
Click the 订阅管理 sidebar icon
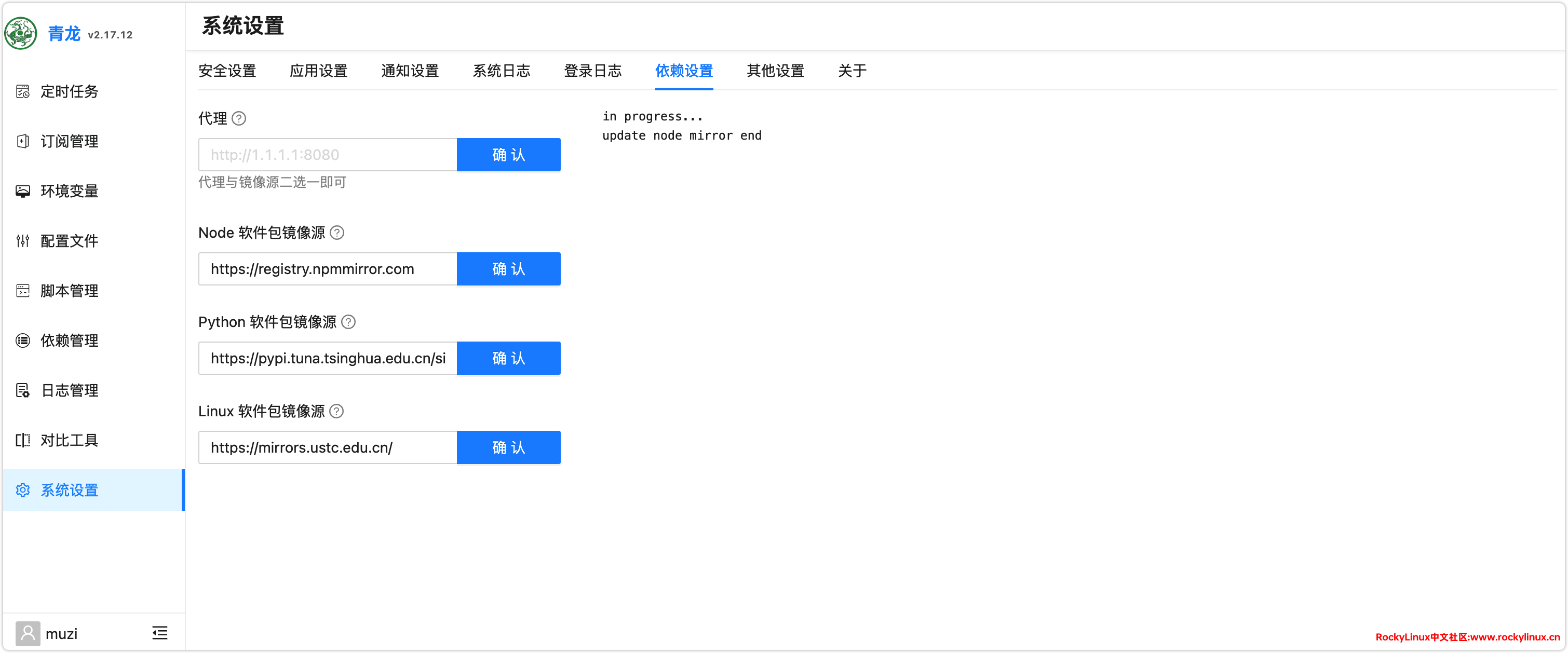(x=22, y=141)
